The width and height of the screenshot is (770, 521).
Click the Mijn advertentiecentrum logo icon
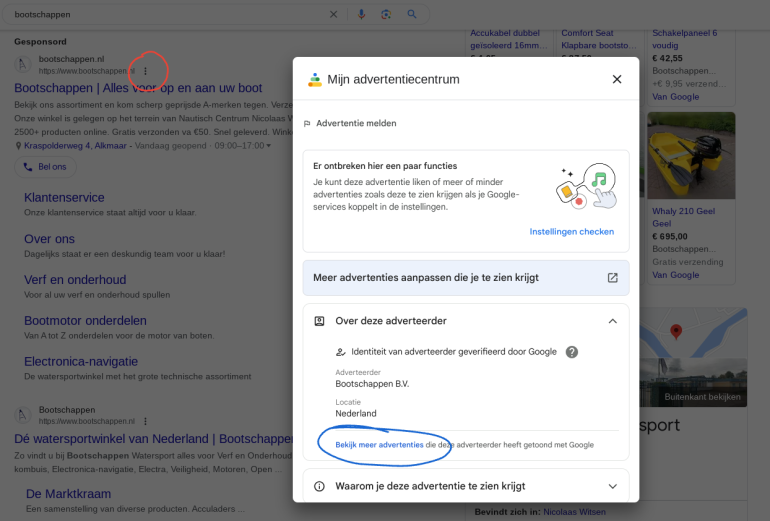315,80
